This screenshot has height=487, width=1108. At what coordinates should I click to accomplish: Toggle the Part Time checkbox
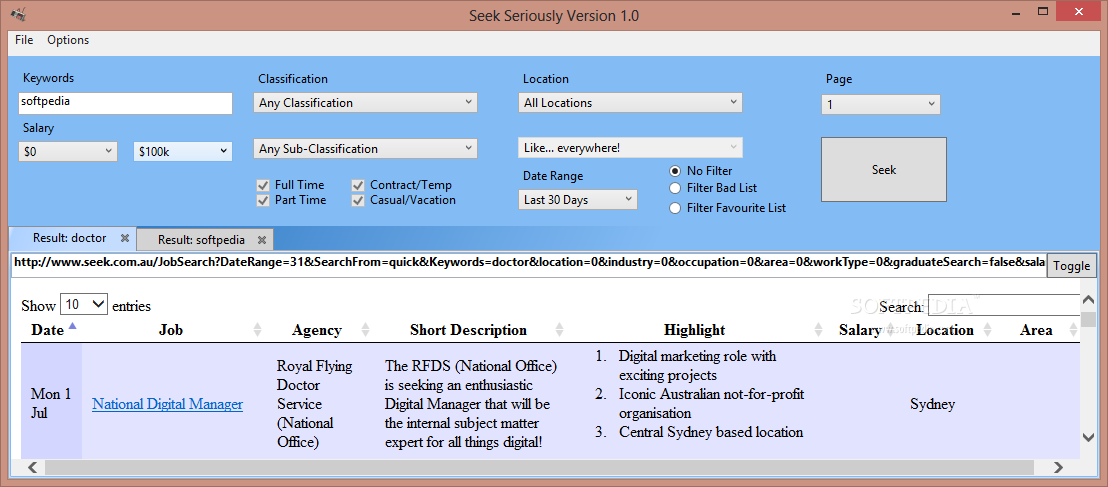264,200
